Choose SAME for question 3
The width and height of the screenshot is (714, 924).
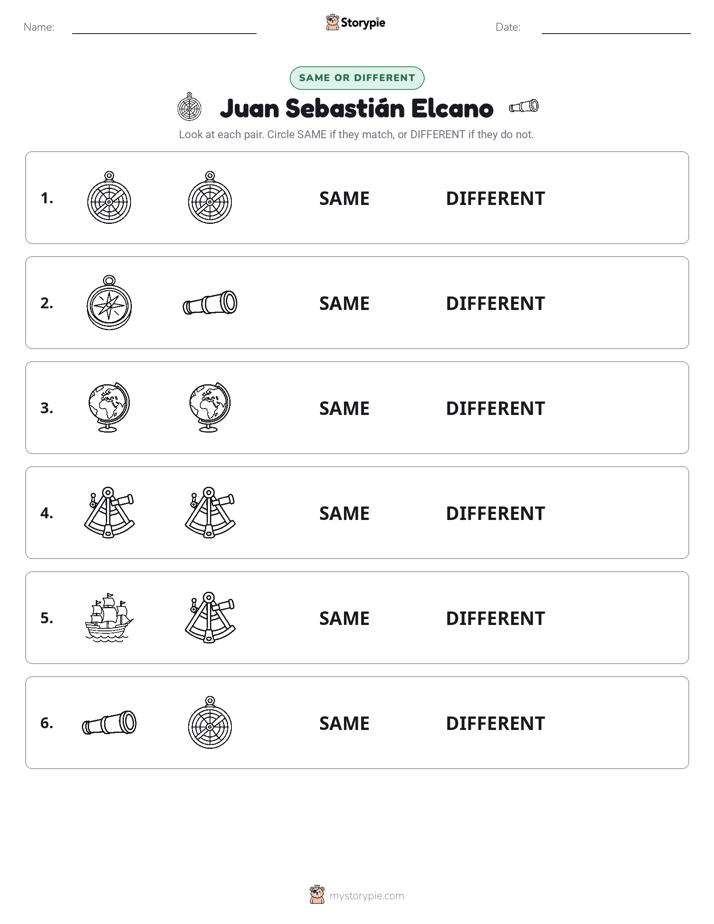[x=344, y=408]
